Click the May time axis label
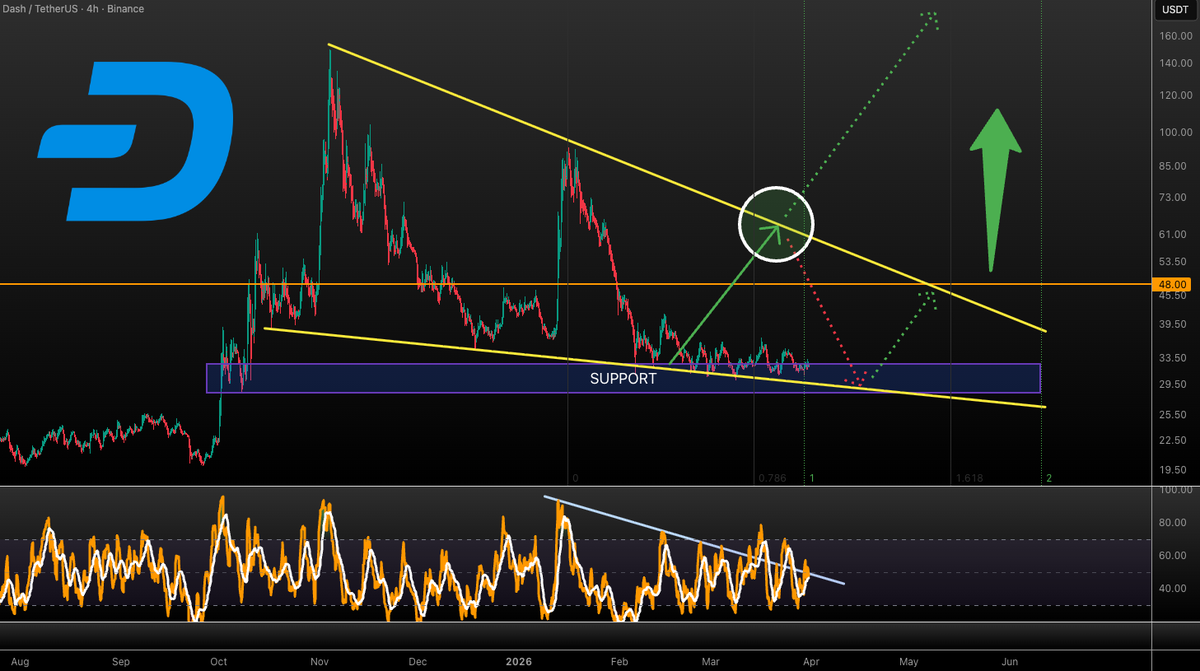Image resolution: width=1200 pixels, height=671 pixels. tap(908, 662)
